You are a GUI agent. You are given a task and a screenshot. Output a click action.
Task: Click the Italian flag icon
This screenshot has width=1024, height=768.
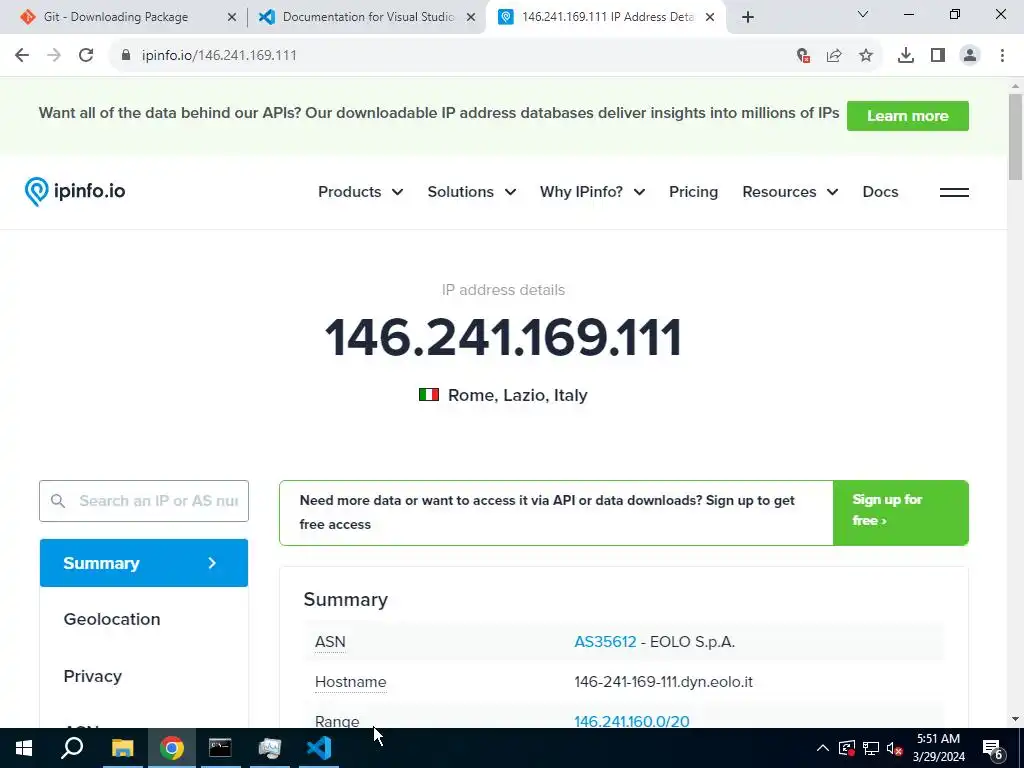[428, 394]
